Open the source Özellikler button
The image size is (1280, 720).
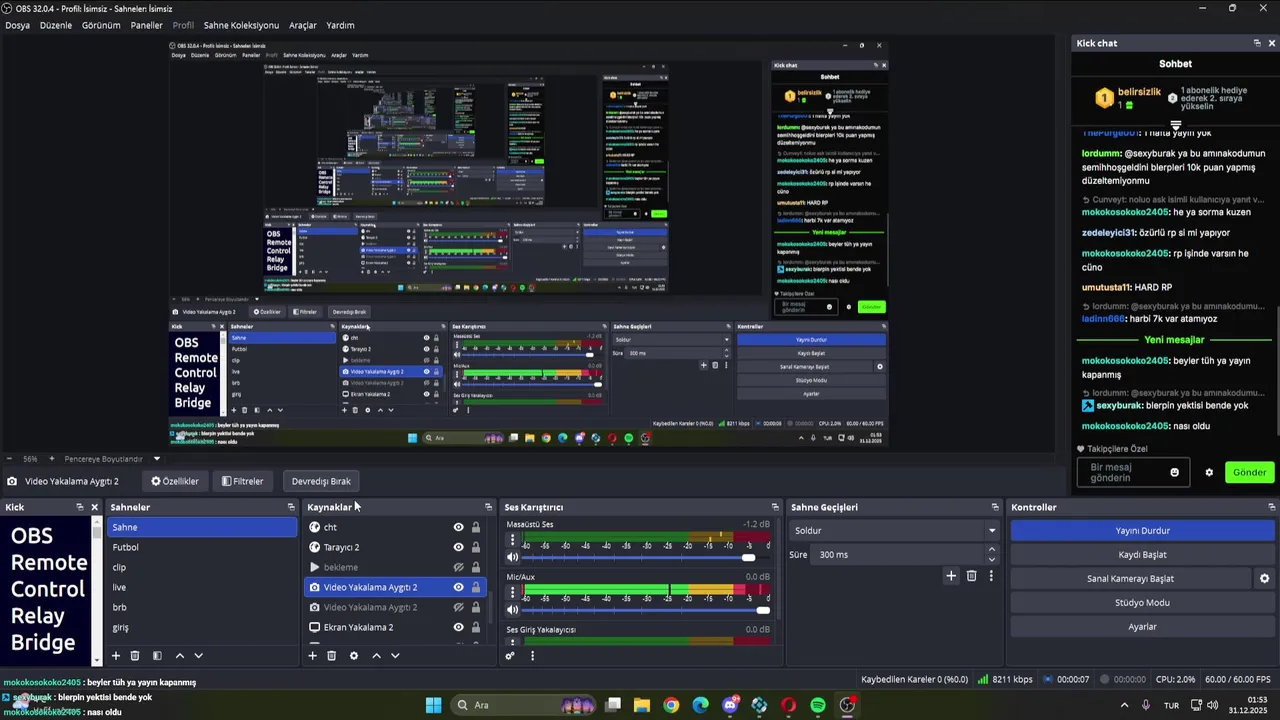coord(175,481)
